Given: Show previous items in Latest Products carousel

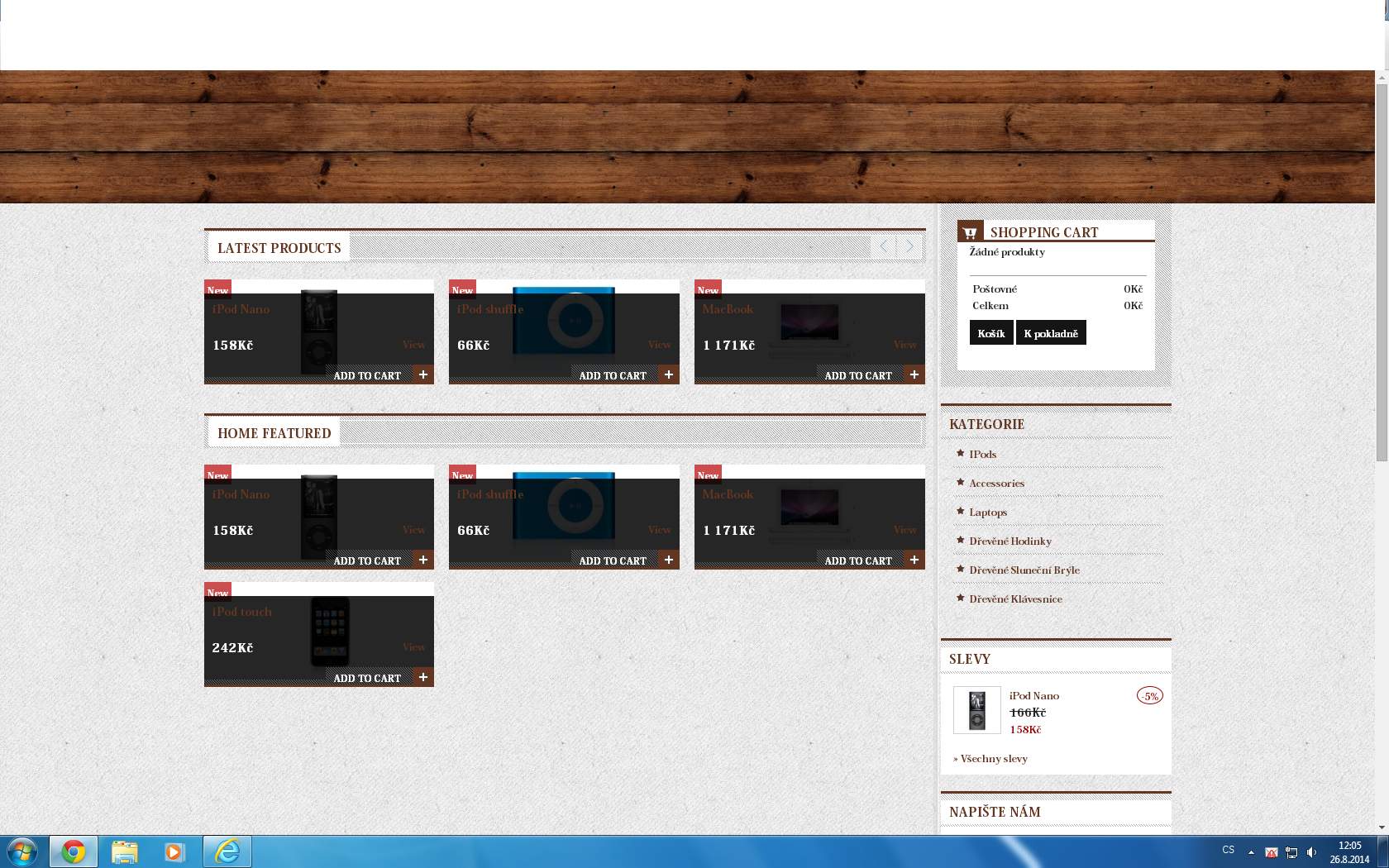Looking at the screenshot, I should 883,246.
